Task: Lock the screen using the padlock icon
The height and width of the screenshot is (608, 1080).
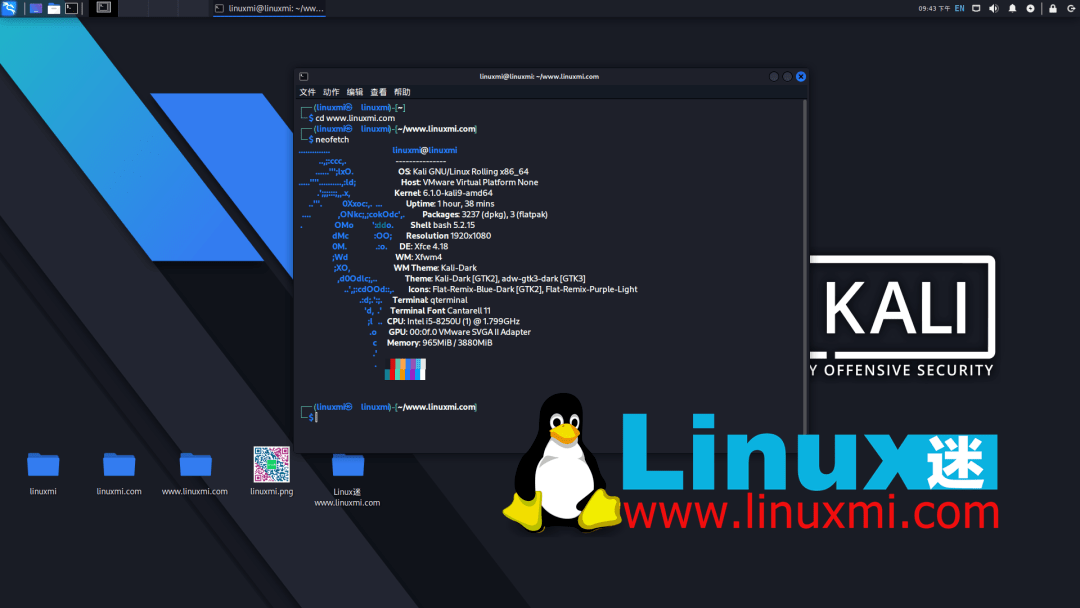Action: tap(1052, 8)
